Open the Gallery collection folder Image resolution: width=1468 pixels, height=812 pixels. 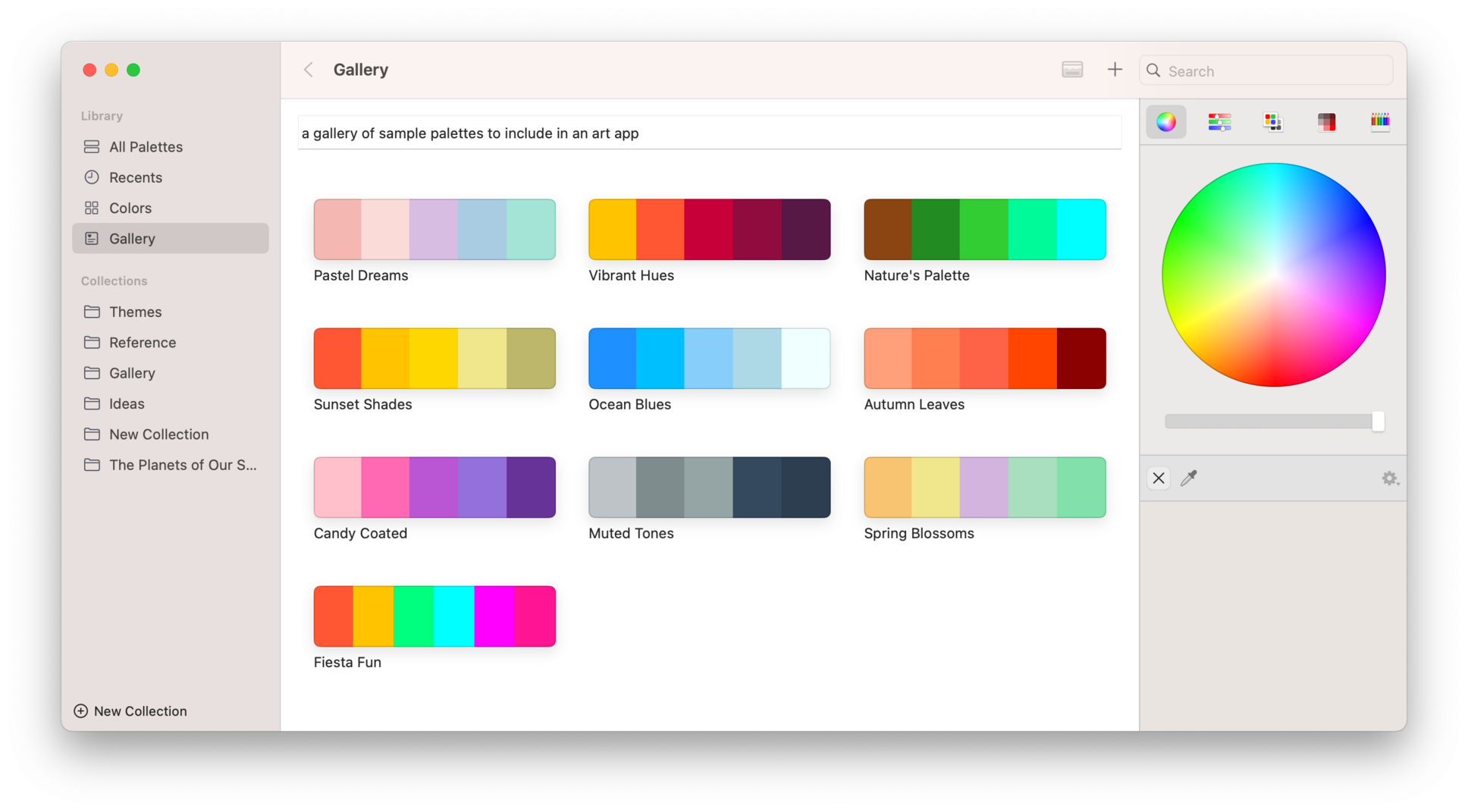tap(171, 373)
